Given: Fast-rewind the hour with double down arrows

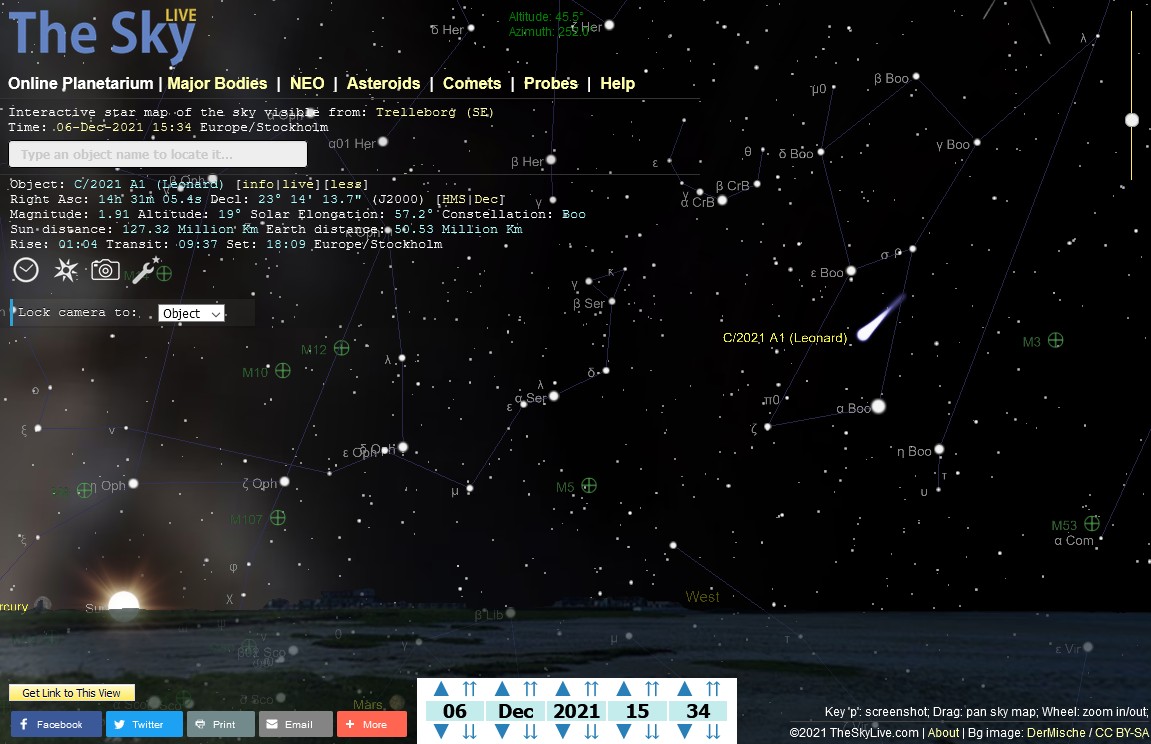Looking at the screenshot, I should [652, 732].
